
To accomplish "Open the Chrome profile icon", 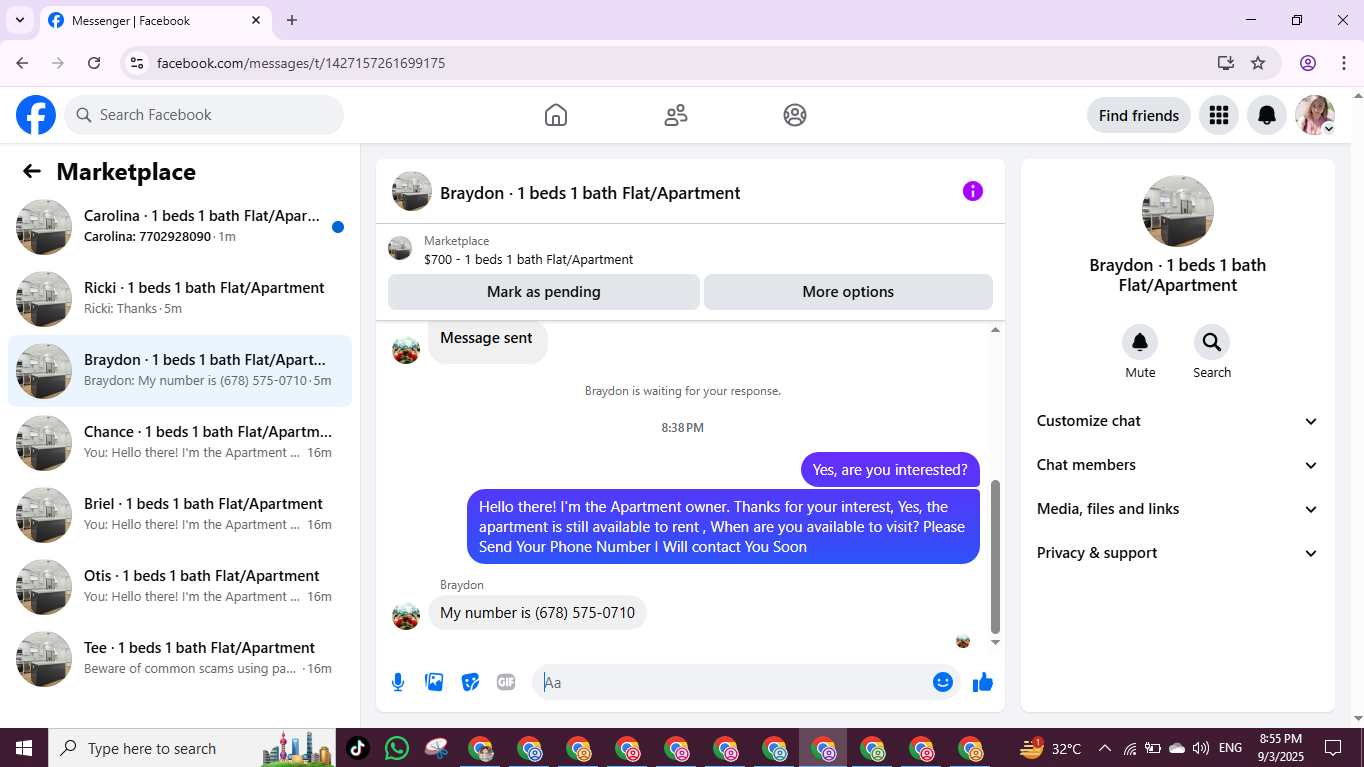I will point(1308,63).
